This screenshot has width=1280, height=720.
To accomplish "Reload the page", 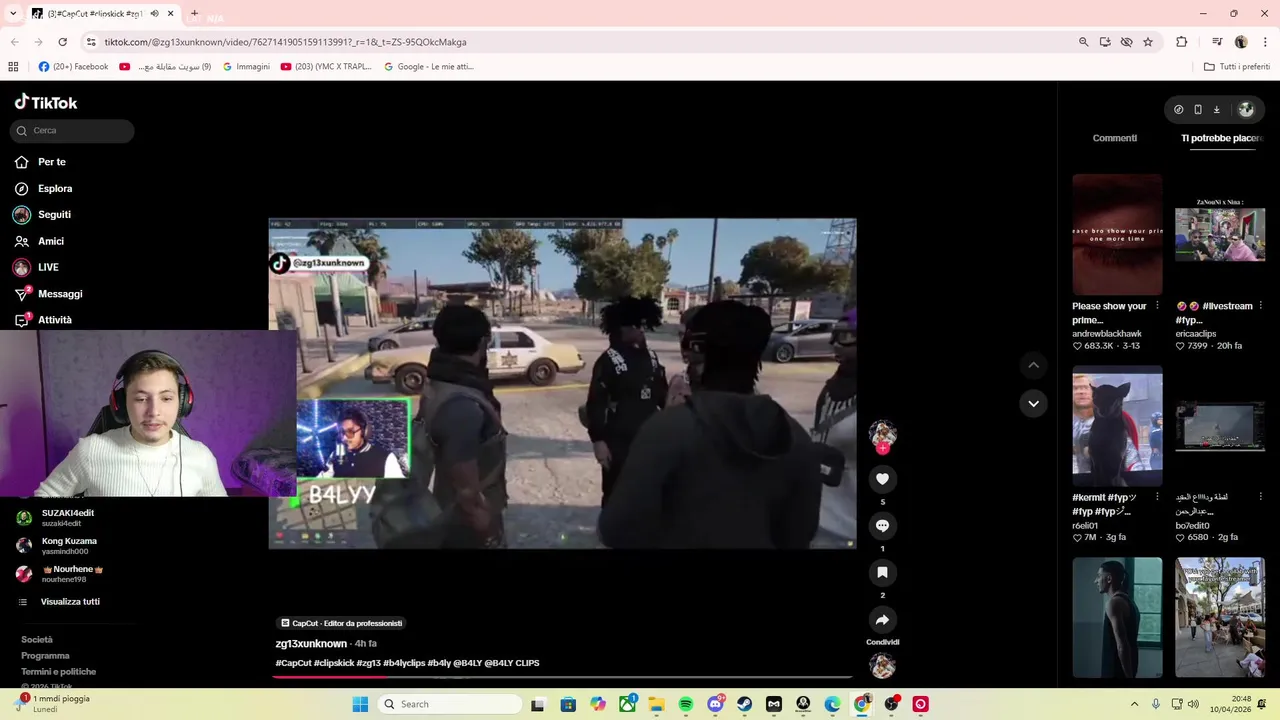I will 62,42.
